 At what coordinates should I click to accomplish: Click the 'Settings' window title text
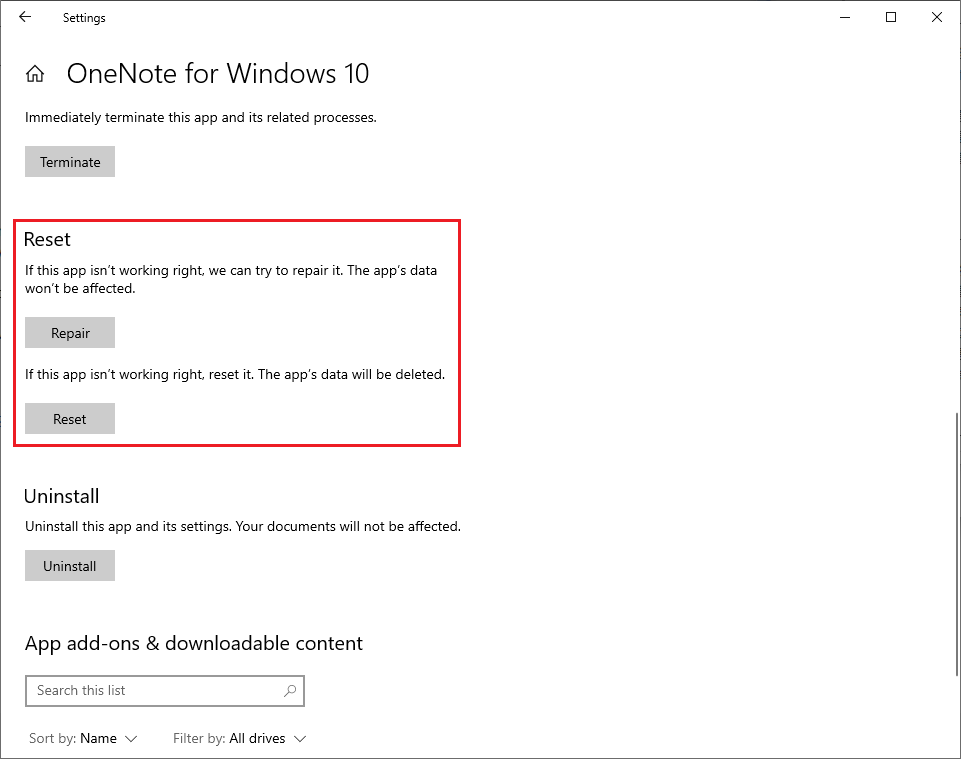84,18
